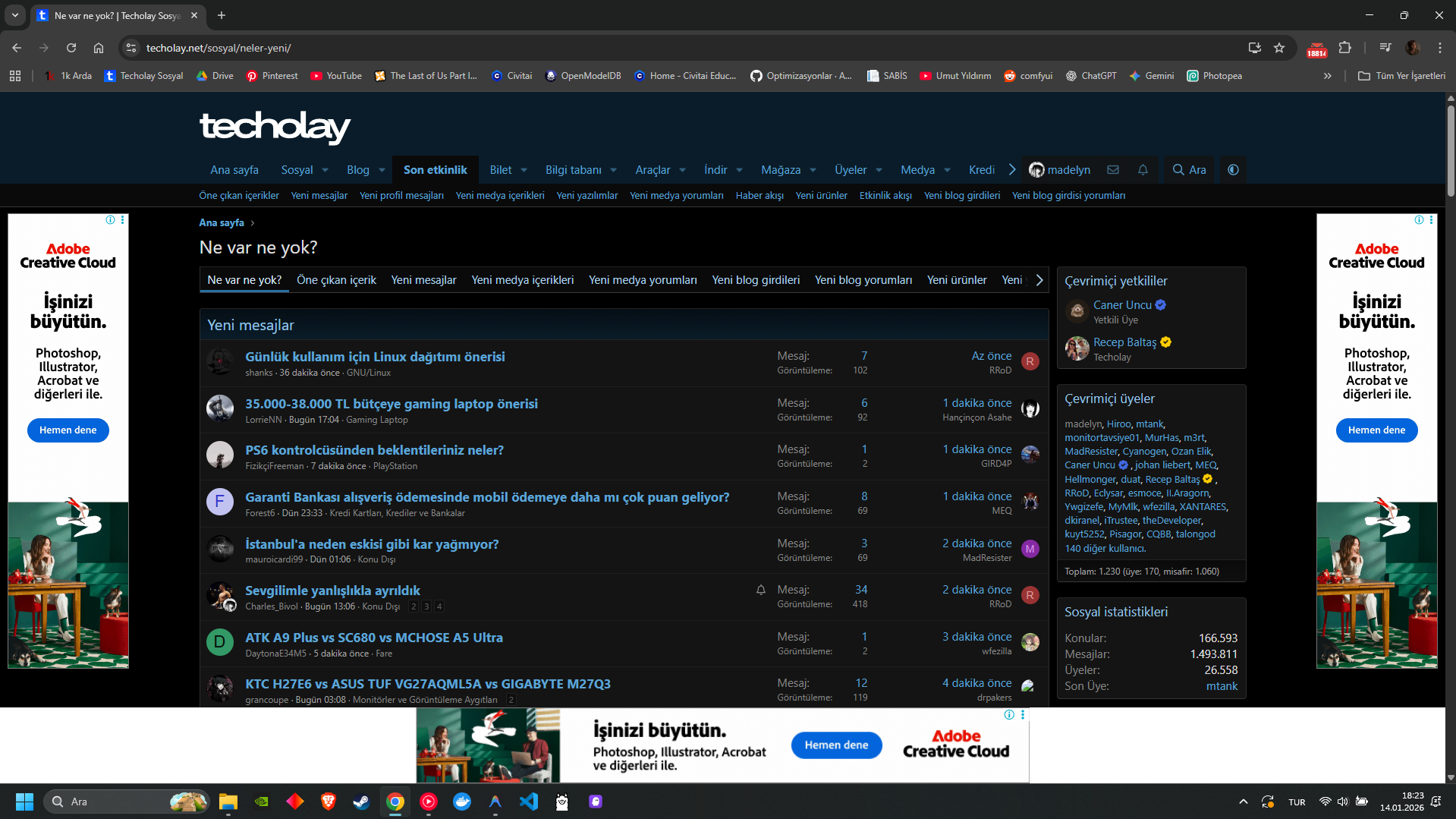Open new browser tab
The image size is (1456, 819).
[x=222, y=15]
